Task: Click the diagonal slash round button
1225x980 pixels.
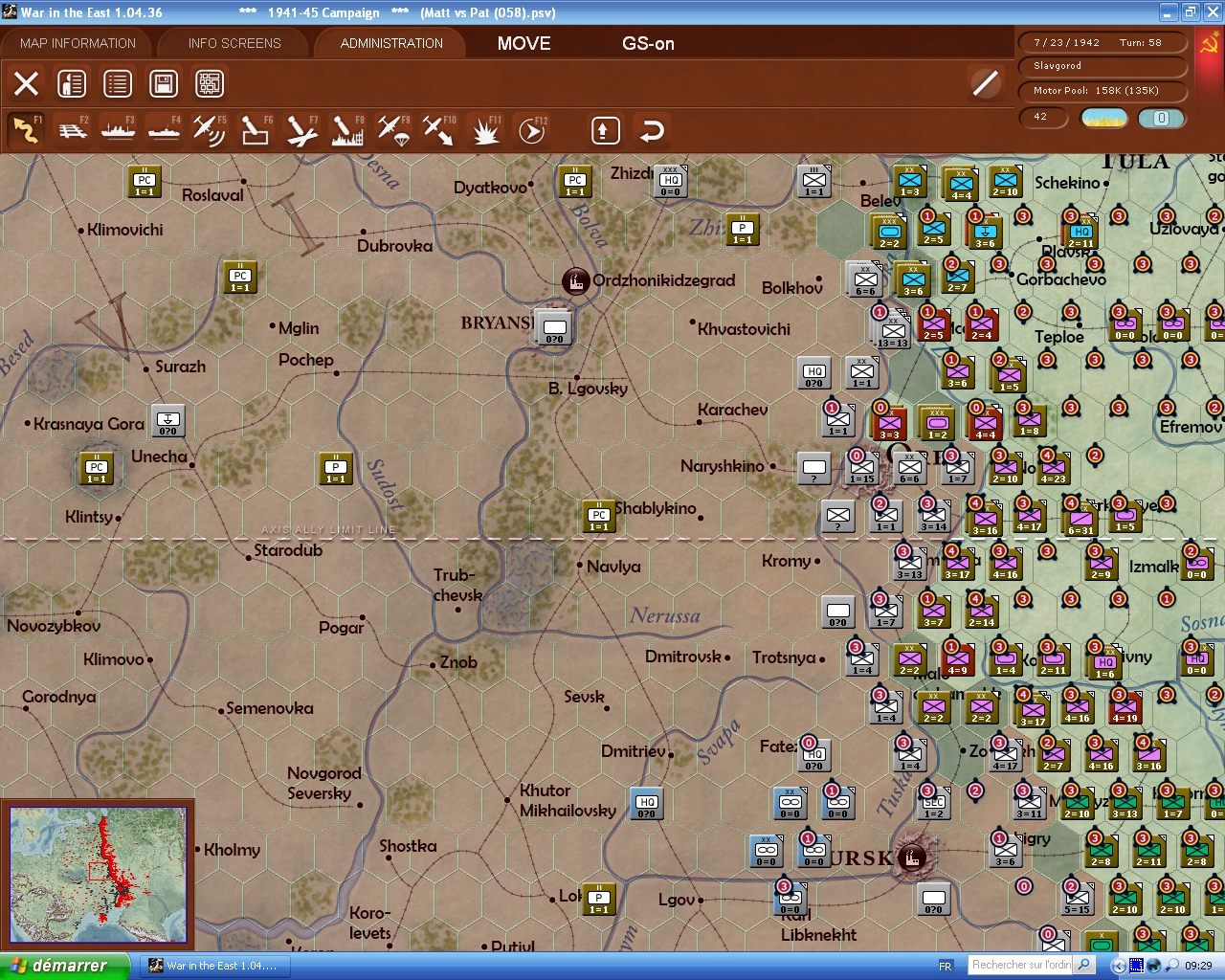Action: [x=985, y=83]
